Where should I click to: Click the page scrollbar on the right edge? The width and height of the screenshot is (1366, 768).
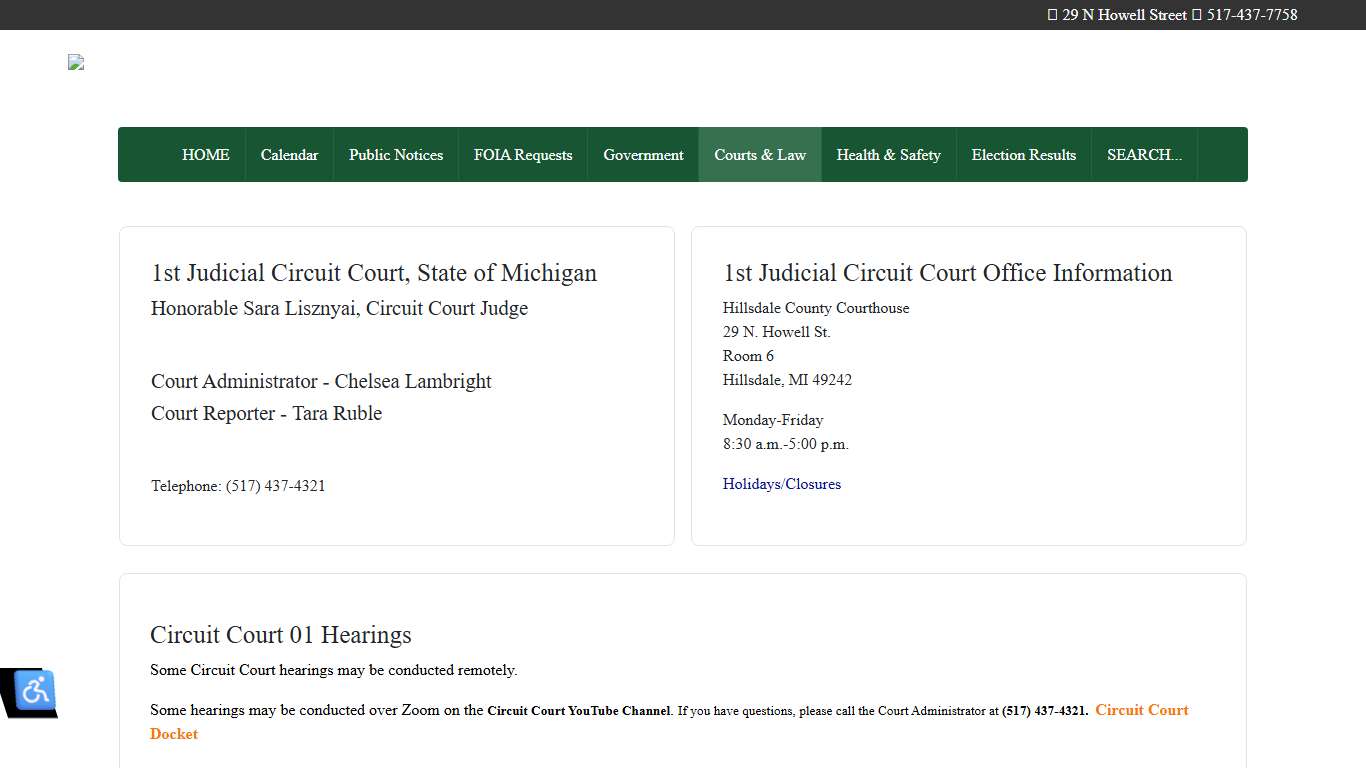(x=1361, y=384)
